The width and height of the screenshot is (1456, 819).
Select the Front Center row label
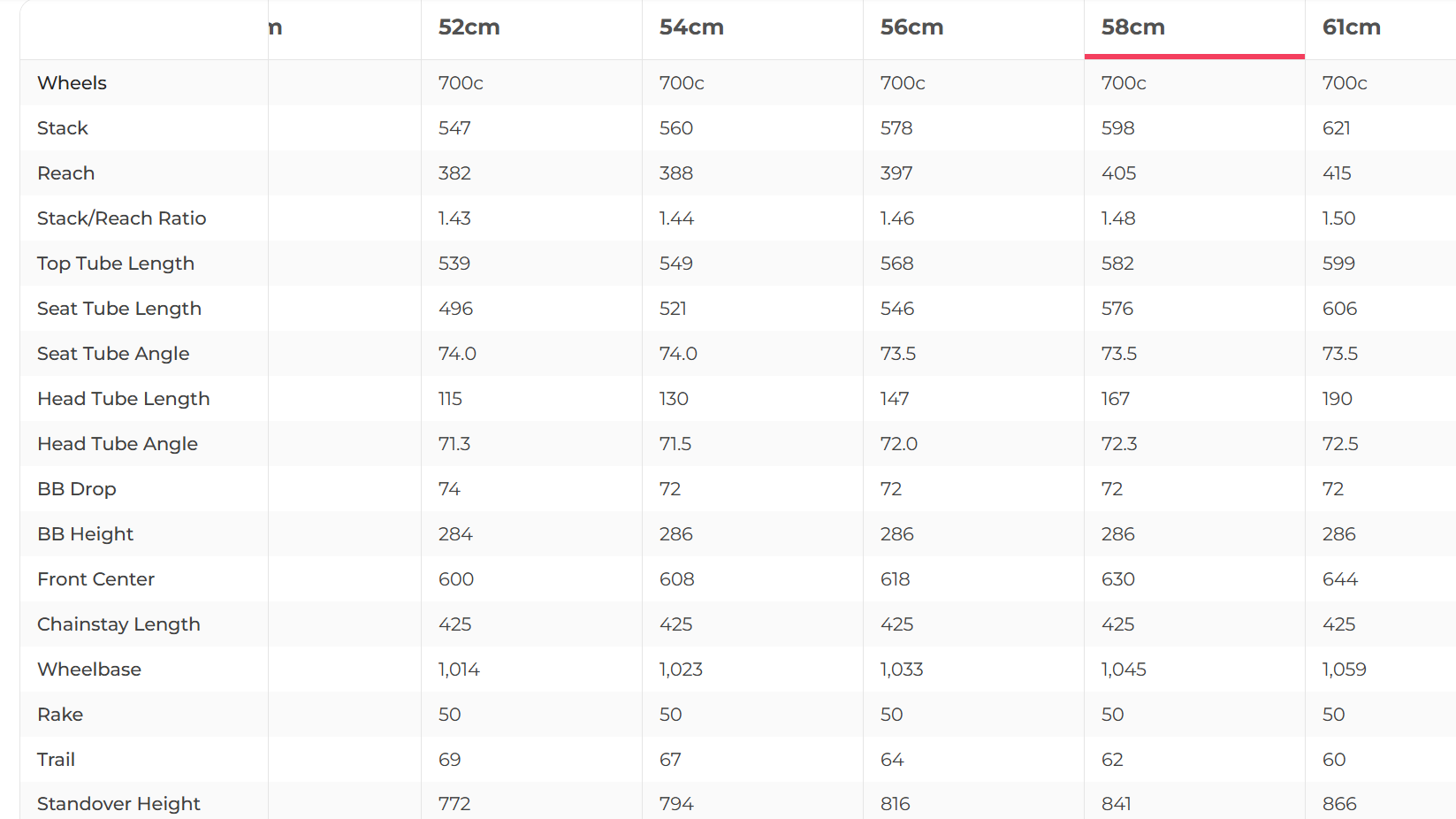(95, 579)
